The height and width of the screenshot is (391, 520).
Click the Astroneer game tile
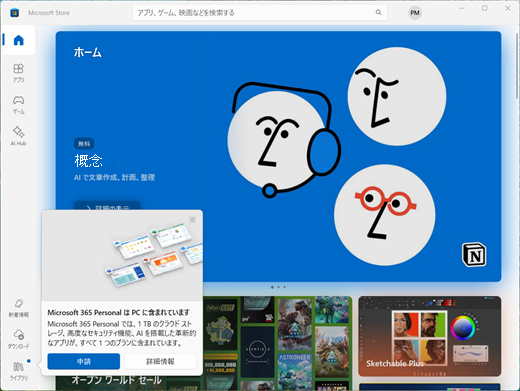click(x=295, y=371)
